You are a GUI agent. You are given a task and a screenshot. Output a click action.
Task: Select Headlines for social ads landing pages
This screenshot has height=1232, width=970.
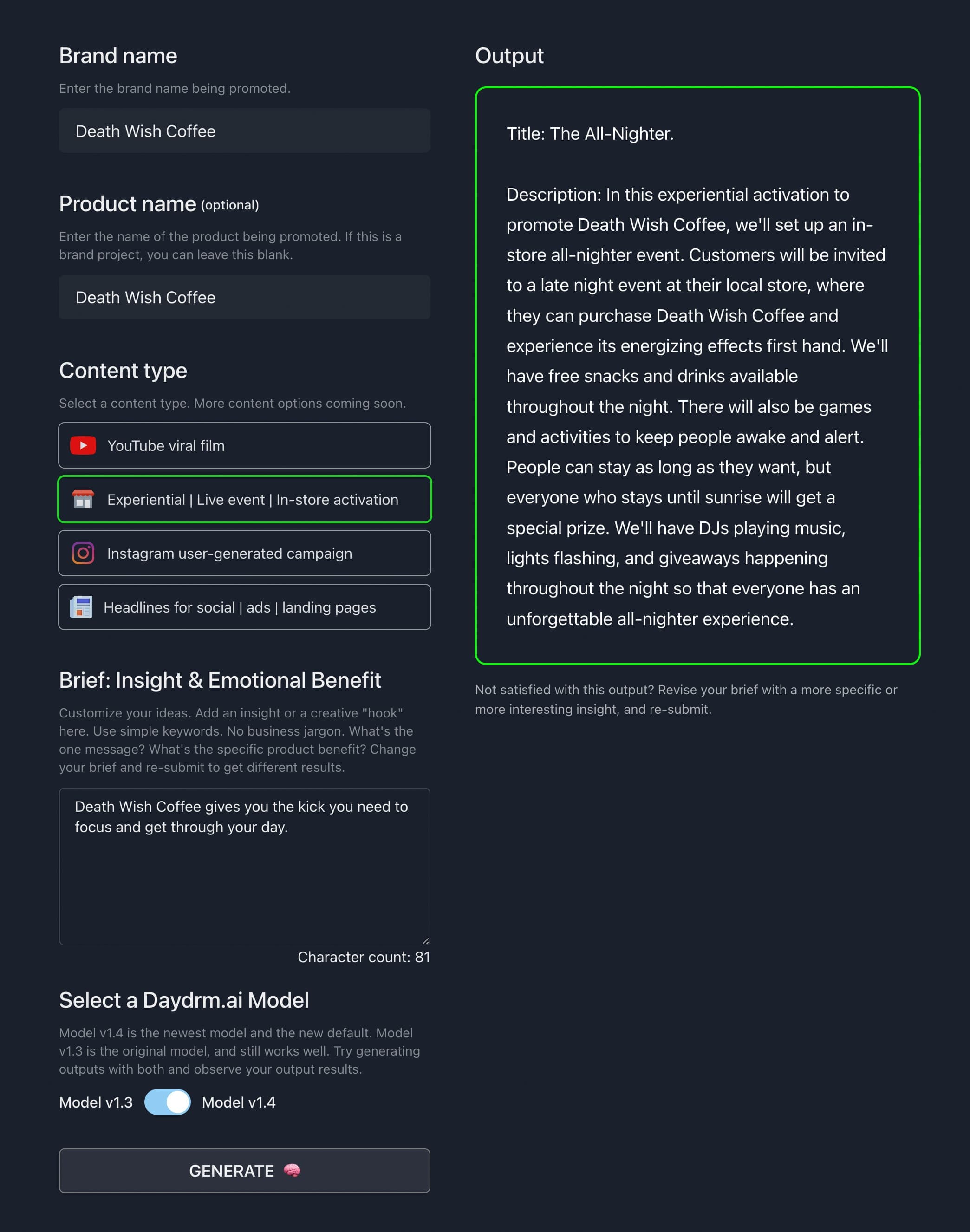click(x=244, y=606)
